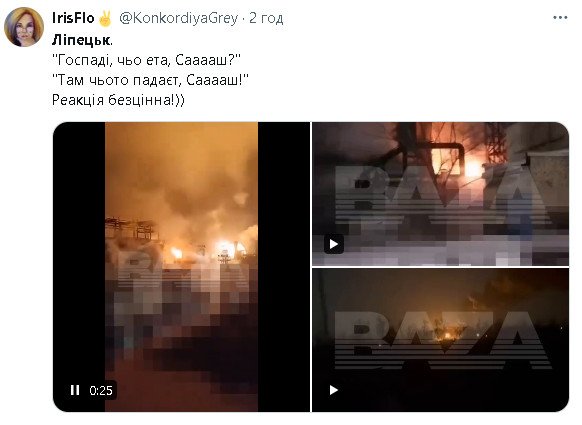The image size is (582, 425).
Task: Play the top-right BAZA video
Action: 333,244
